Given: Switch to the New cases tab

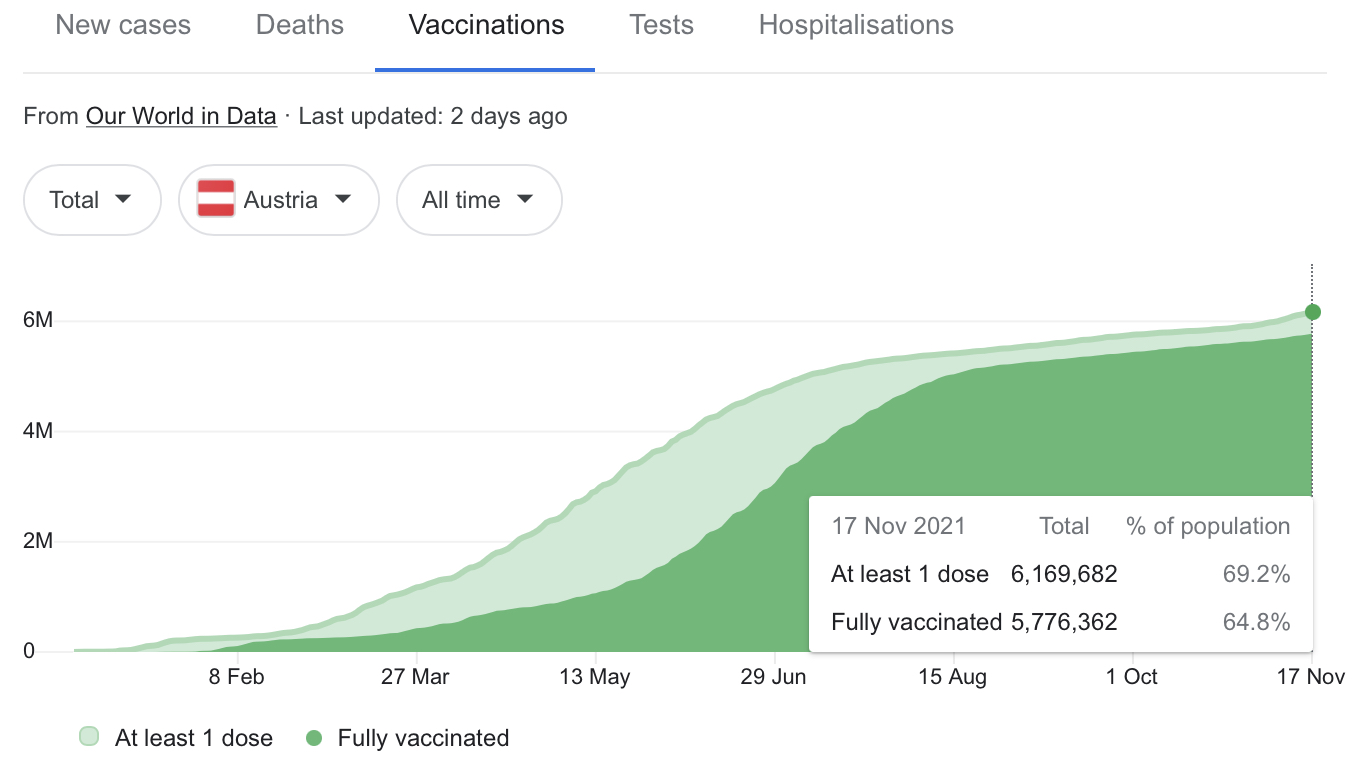Looking at the screenshot, I should pos(123,25).
